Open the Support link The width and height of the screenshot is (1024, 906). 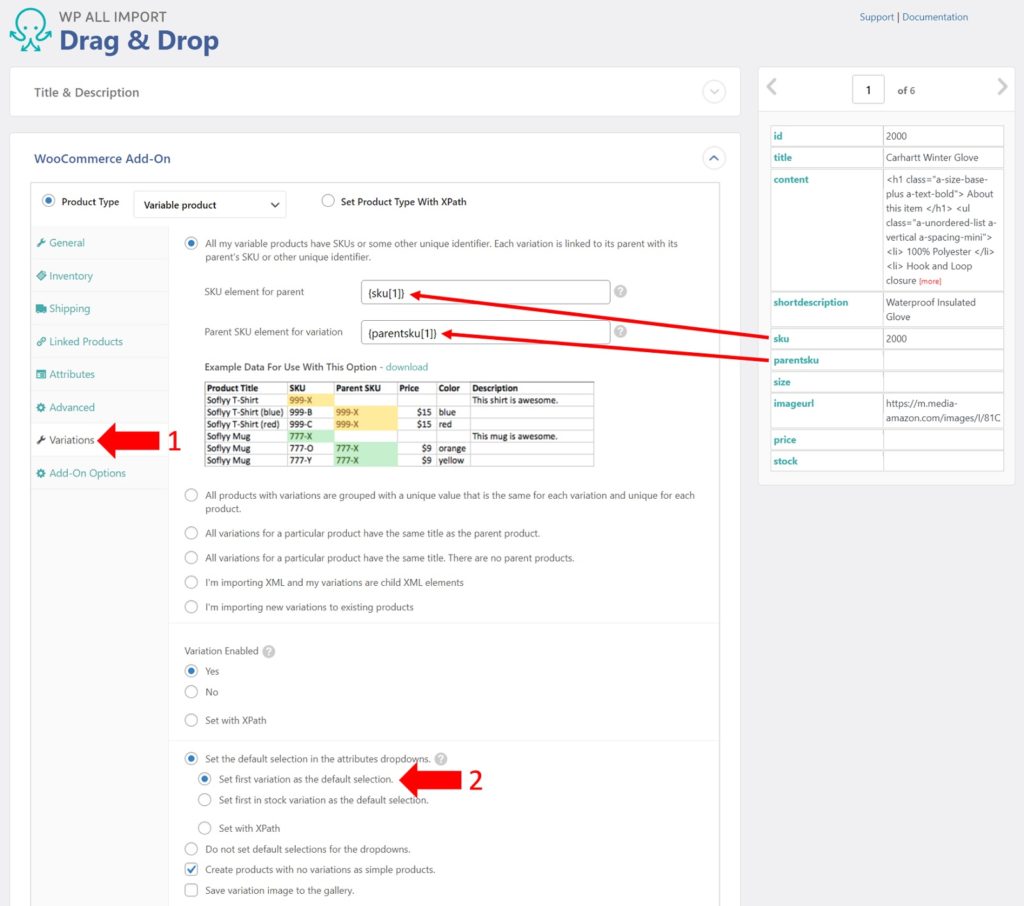tap(876, 17)
